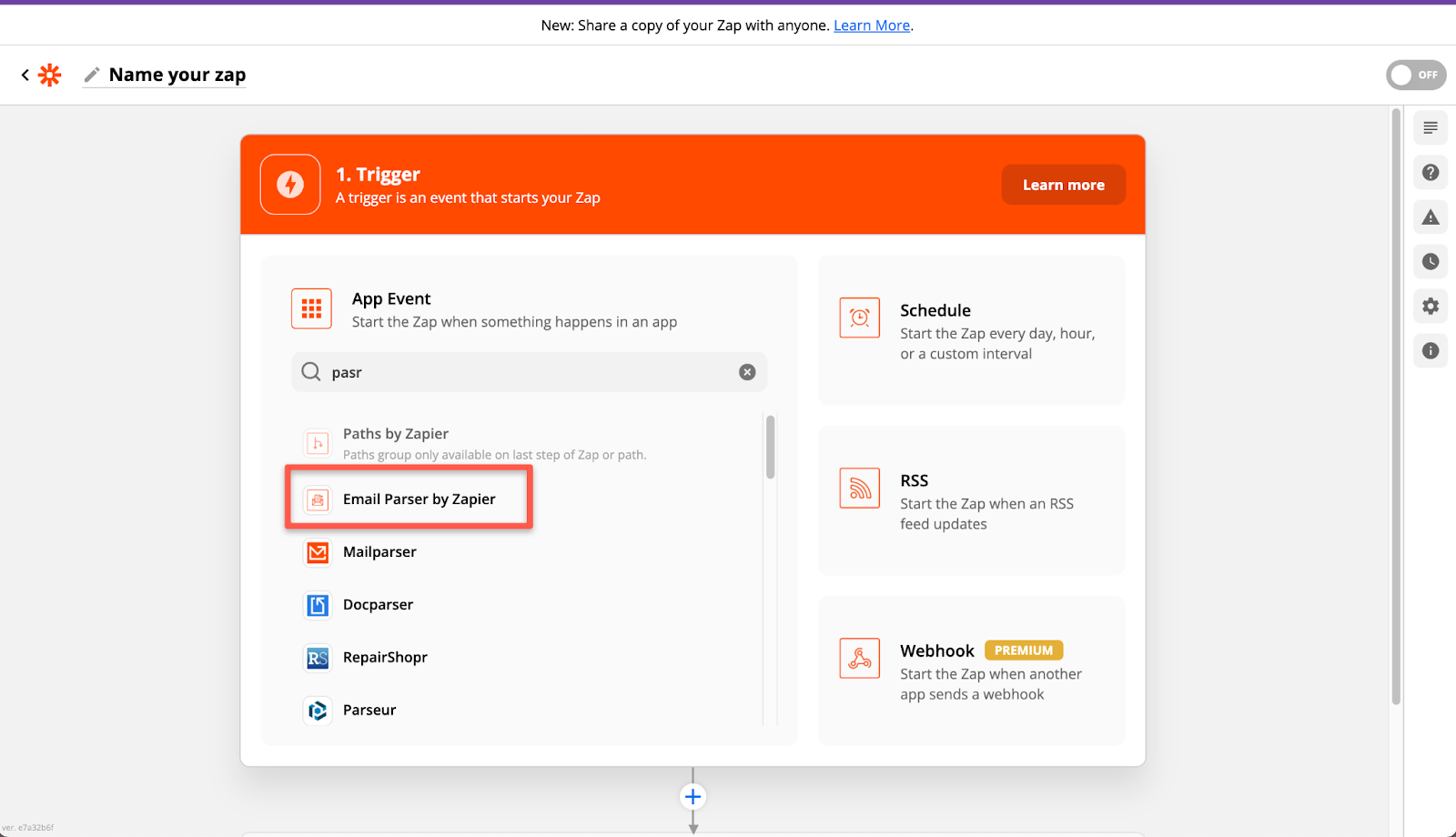Click the RSS feed icon

click(860, 488)
